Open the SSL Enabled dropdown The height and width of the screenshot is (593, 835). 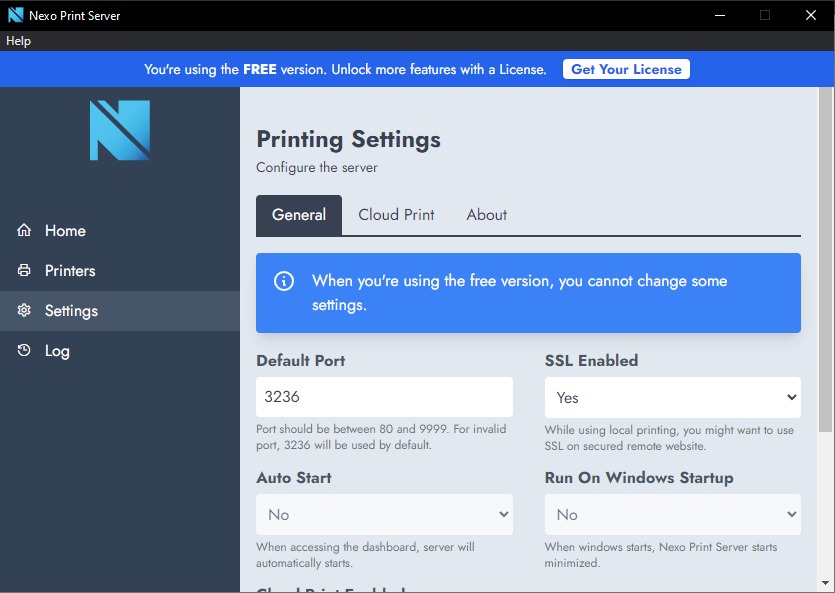[673, 398]
